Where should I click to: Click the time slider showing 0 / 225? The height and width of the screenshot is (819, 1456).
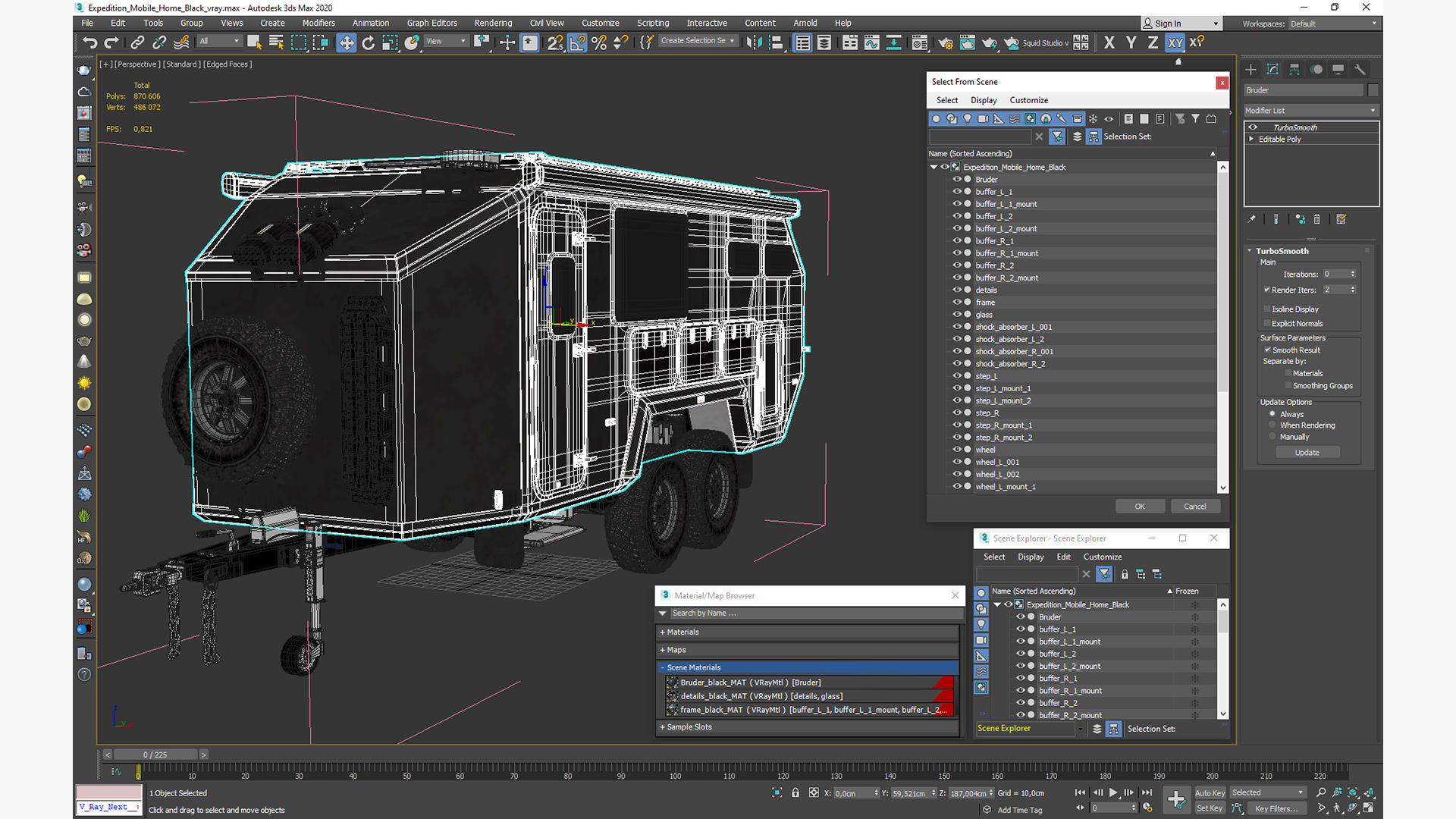[155, 755]
